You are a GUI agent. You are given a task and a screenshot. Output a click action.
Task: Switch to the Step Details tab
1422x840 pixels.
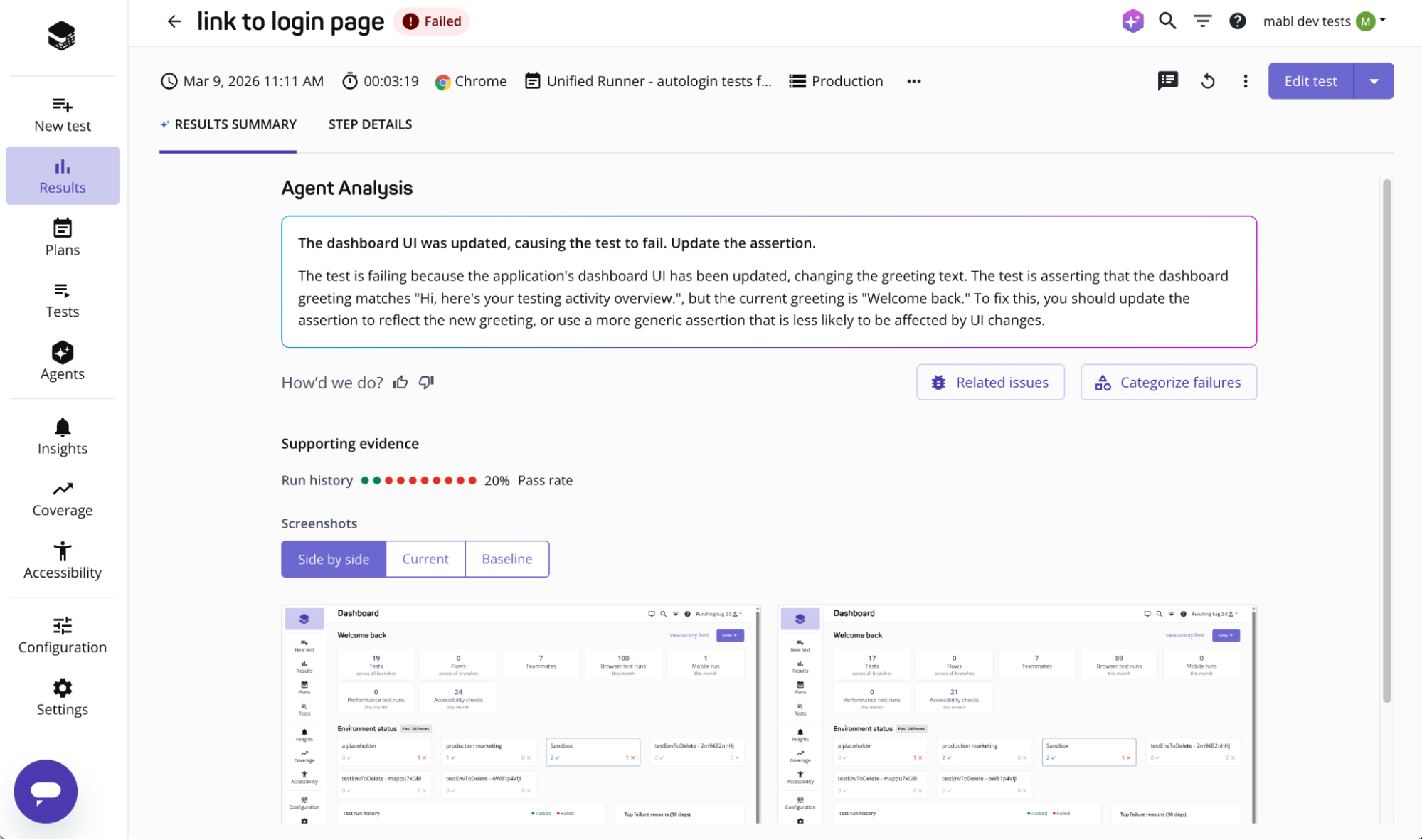370,124
